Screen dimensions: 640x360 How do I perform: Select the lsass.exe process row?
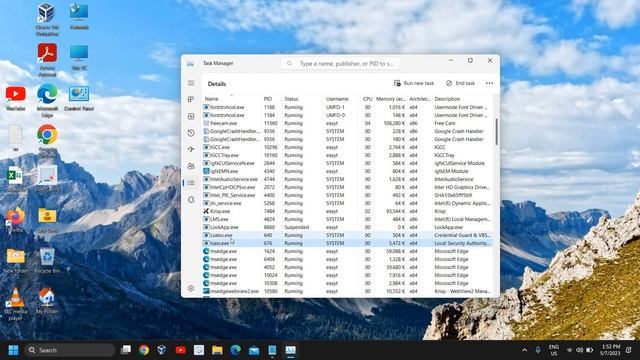pos(347,243)
